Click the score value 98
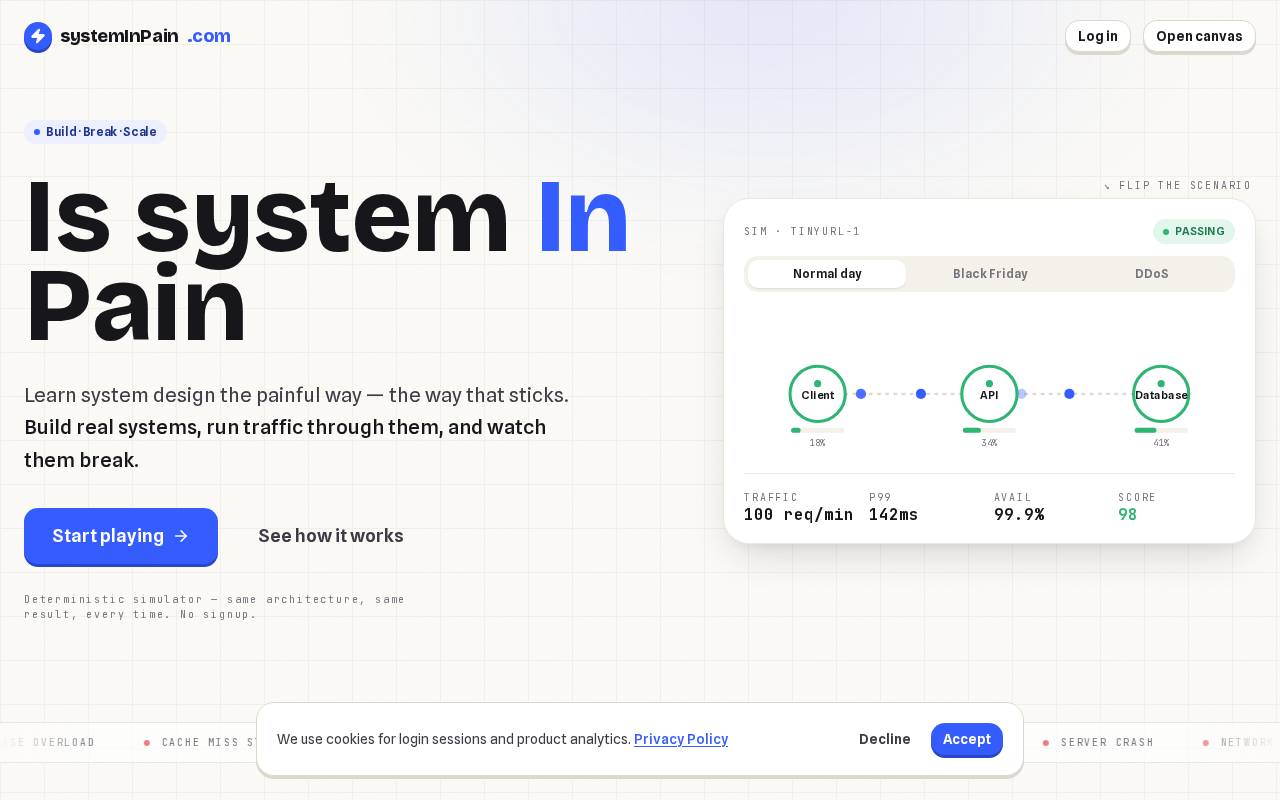The width and height of the screenshot is (1280, 800). point(1128,515)
